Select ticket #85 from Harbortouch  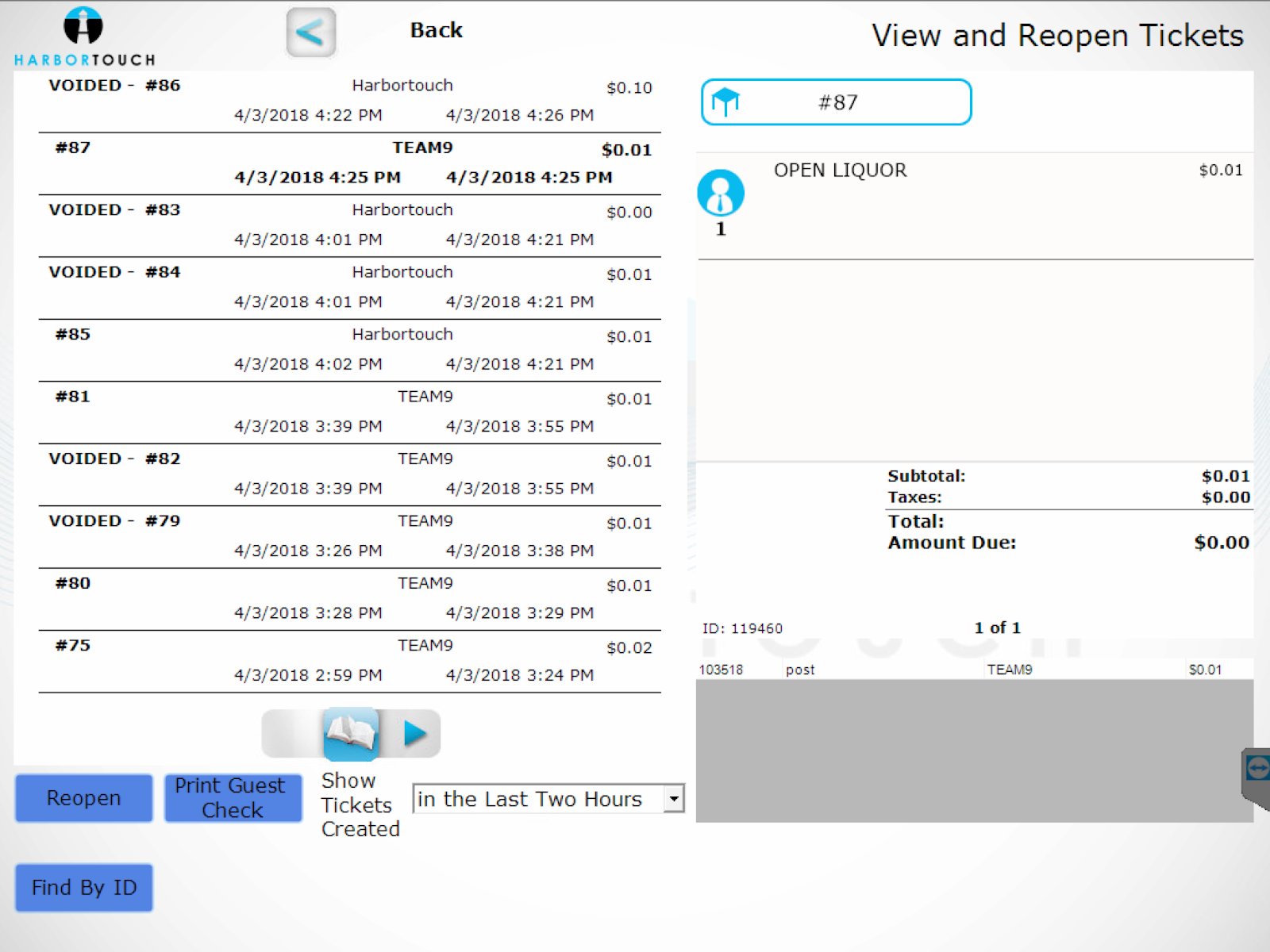[349, 350]
